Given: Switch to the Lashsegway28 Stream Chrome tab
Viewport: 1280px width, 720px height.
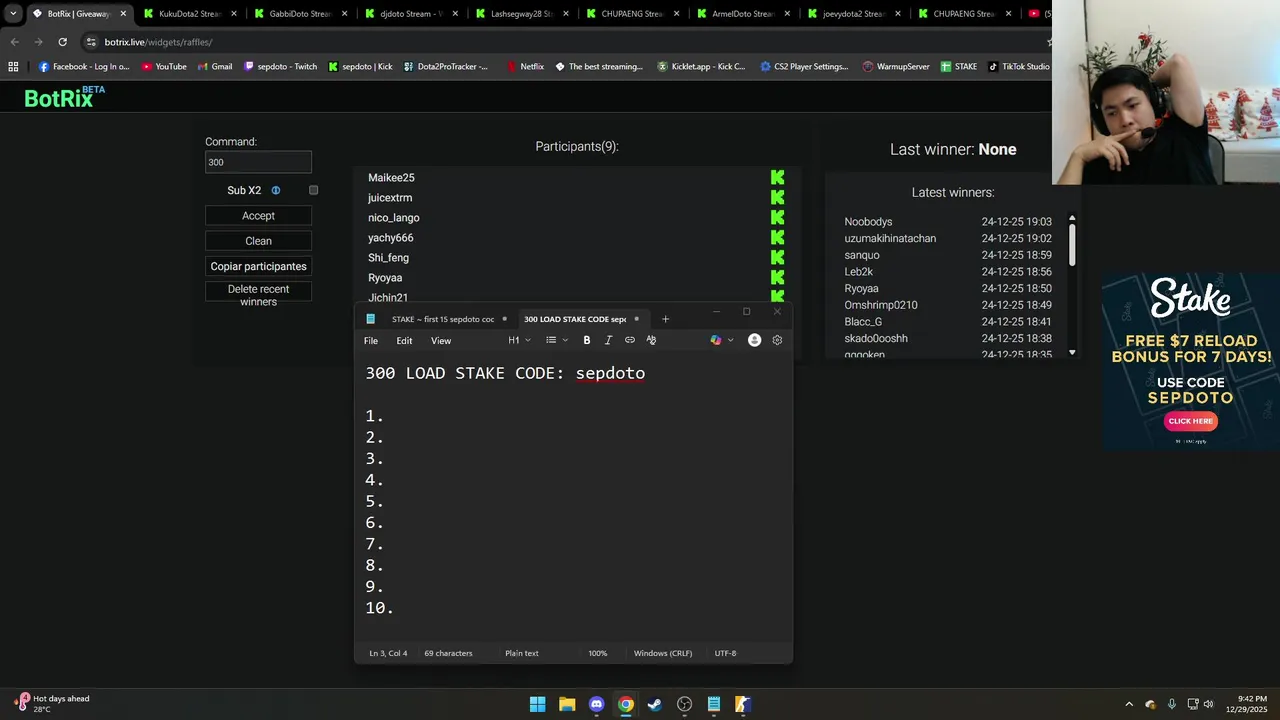Looking at the screenshot, I should [x=520, y=14].
